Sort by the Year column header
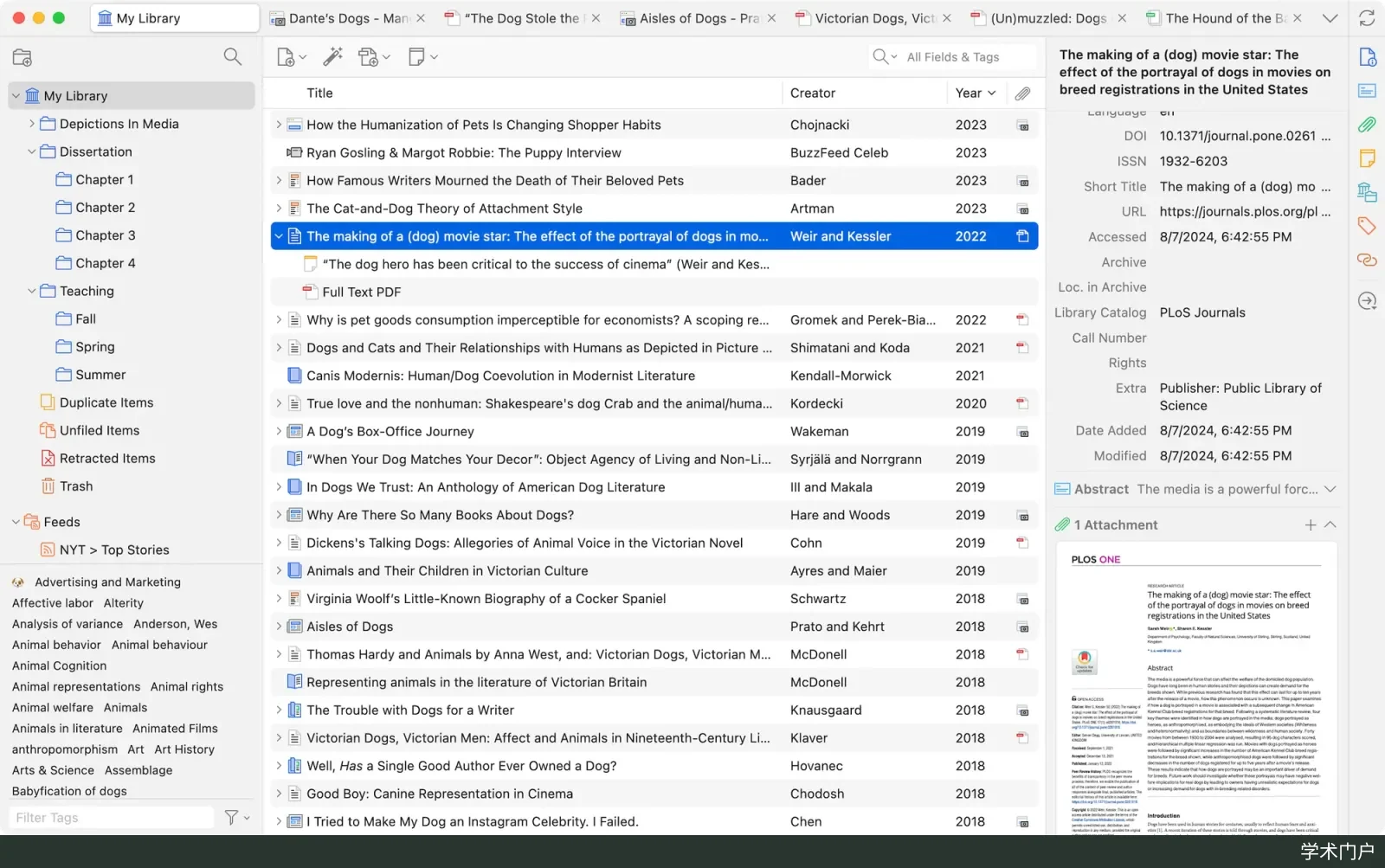1385x868 pixels. [976, 93]
